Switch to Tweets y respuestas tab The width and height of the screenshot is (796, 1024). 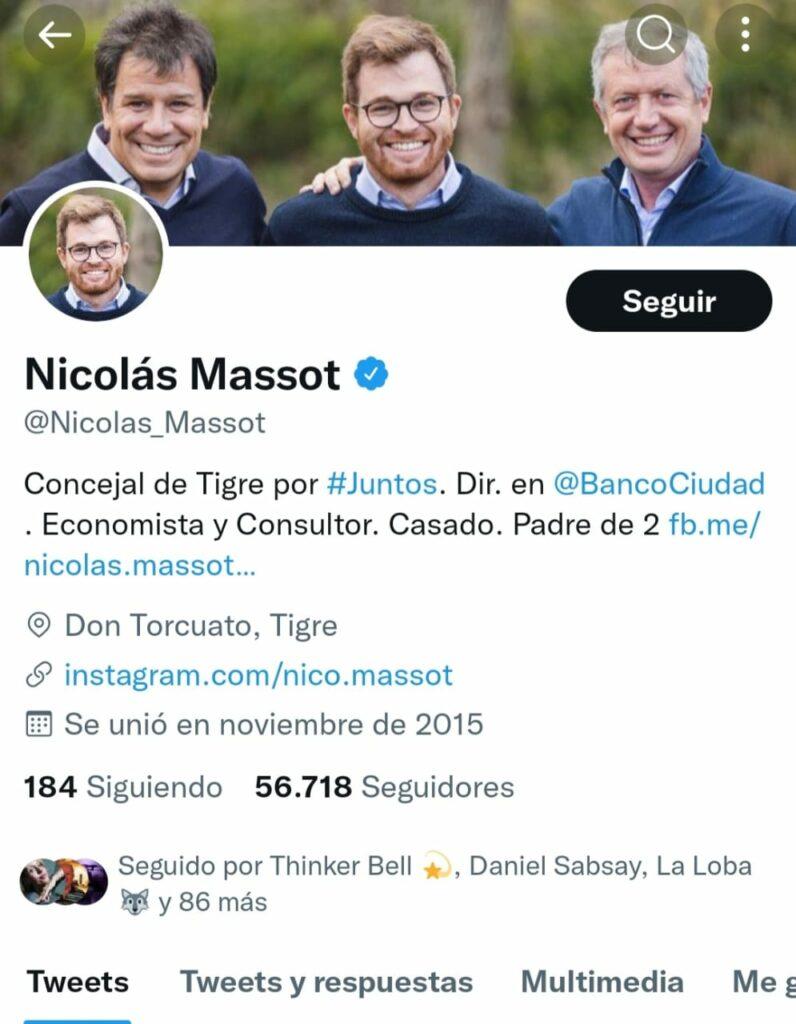(326, 982)
